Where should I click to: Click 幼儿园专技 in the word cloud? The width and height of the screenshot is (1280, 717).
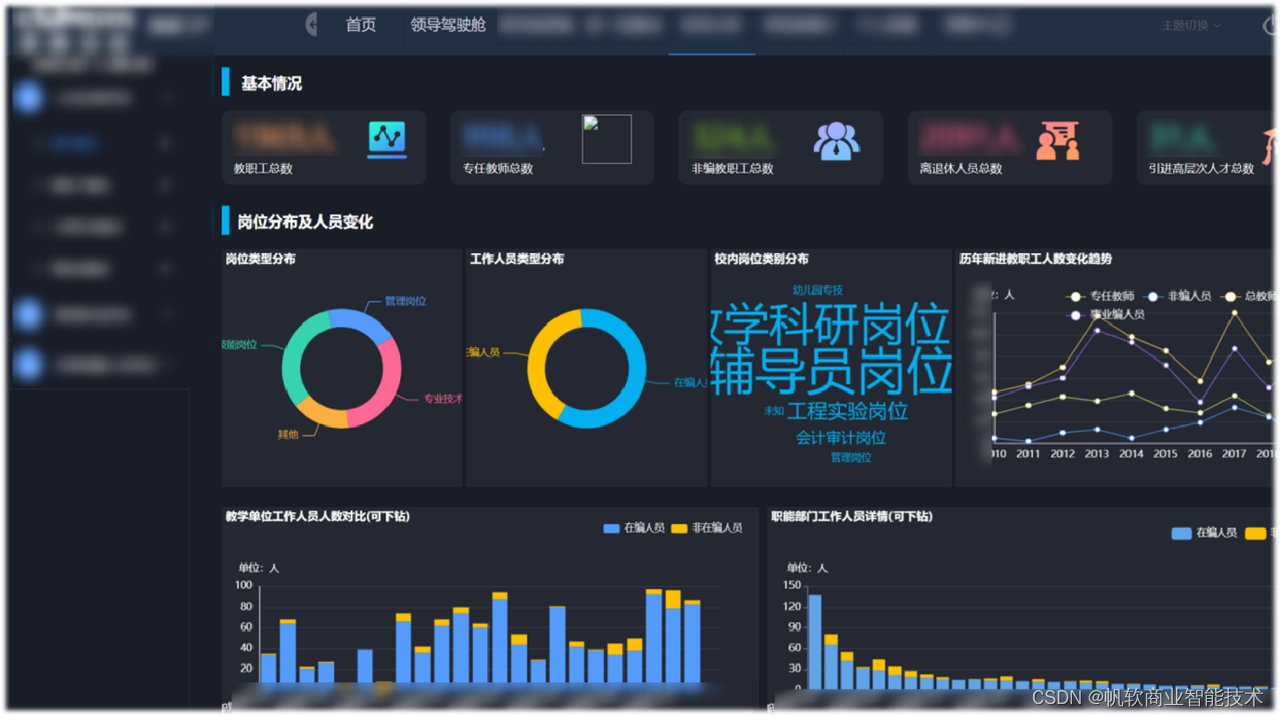818,290
